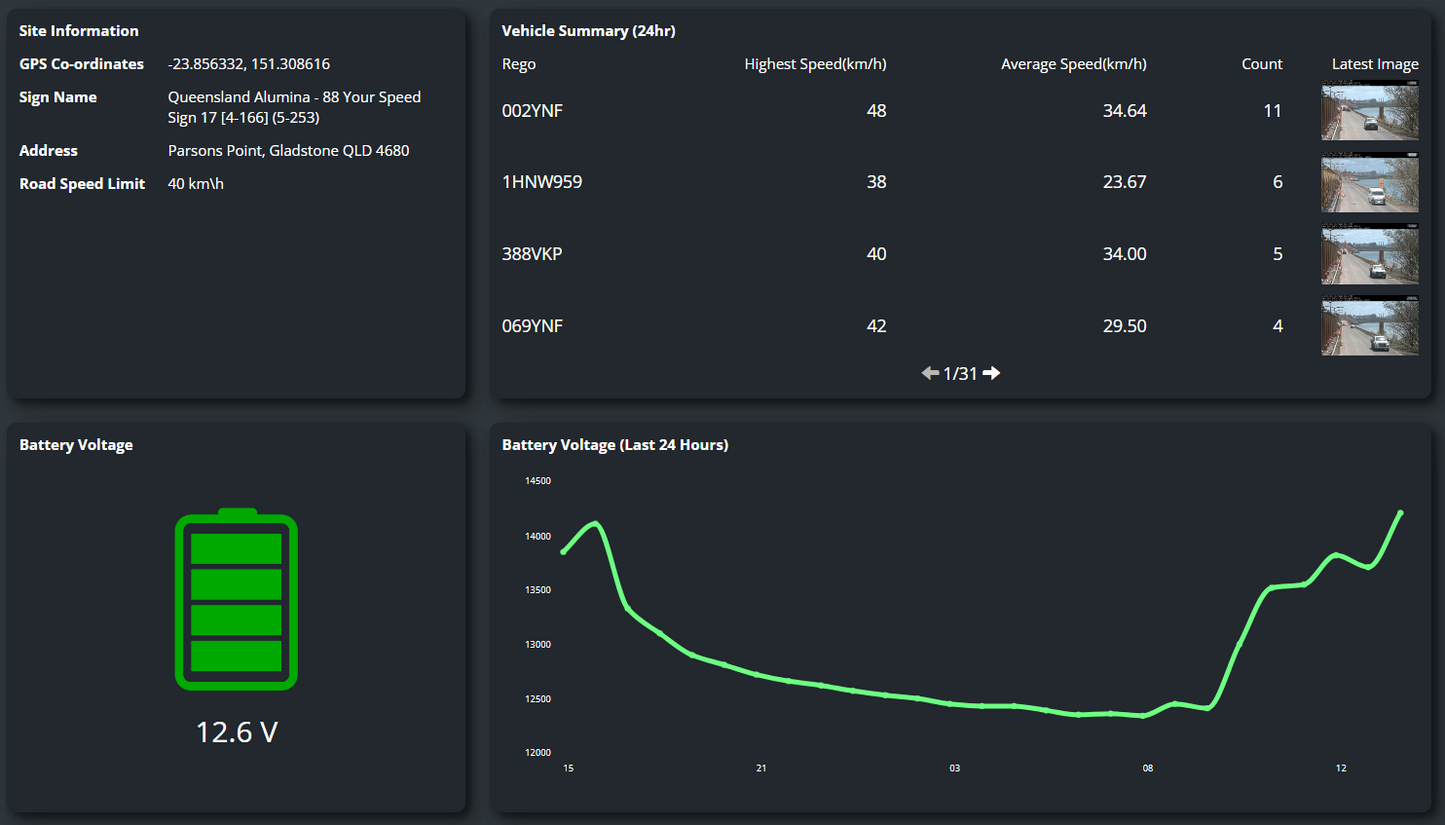Click the 1/31 page indicator
Viewport: 1445px width, 825px height.
960,373
